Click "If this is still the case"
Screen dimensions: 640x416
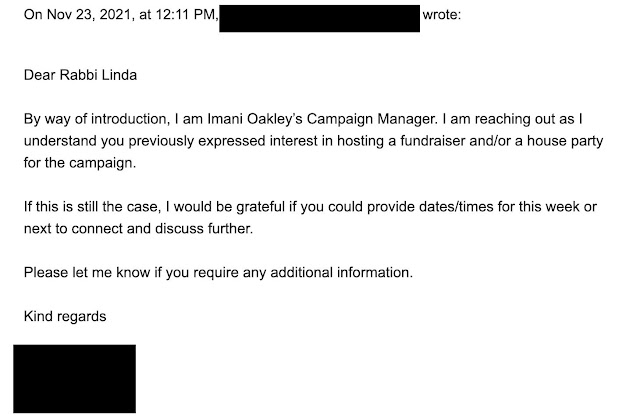point(91,207)
